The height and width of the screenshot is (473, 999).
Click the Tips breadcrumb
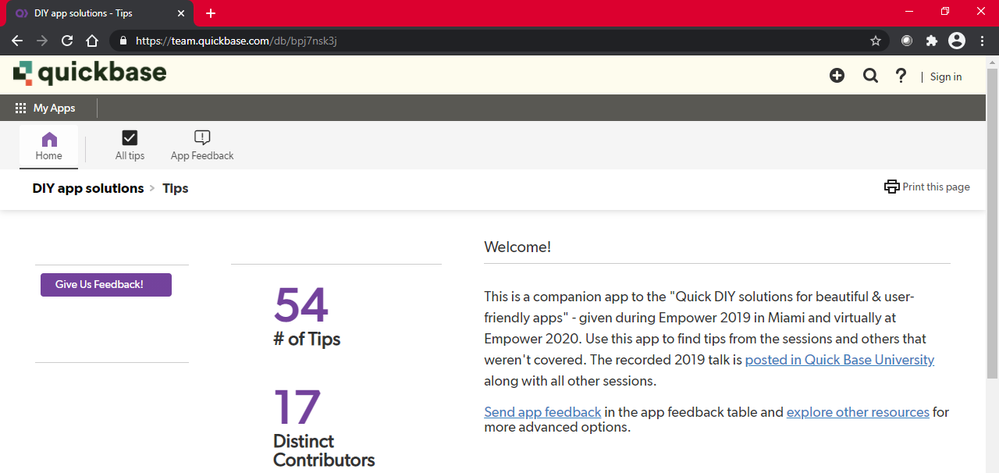175,189
